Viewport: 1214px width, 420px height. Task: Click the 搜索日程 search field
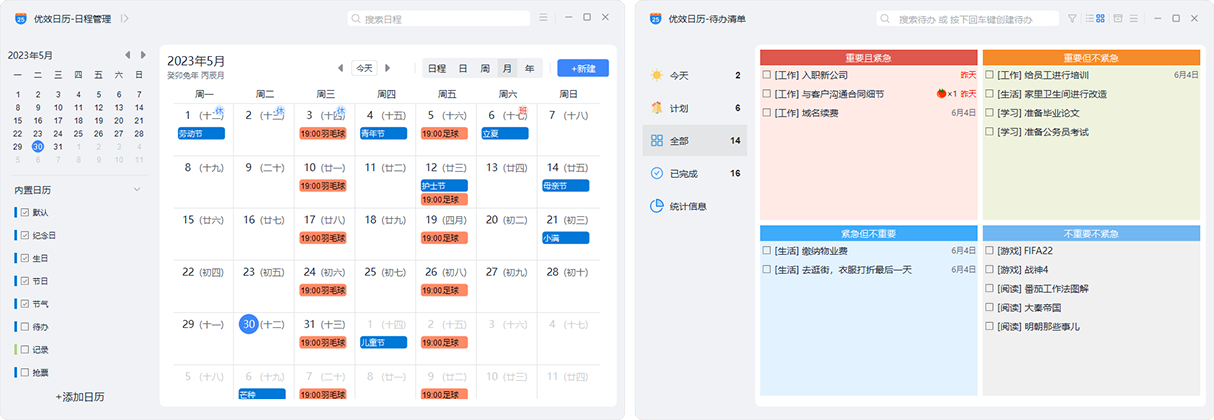440,19
